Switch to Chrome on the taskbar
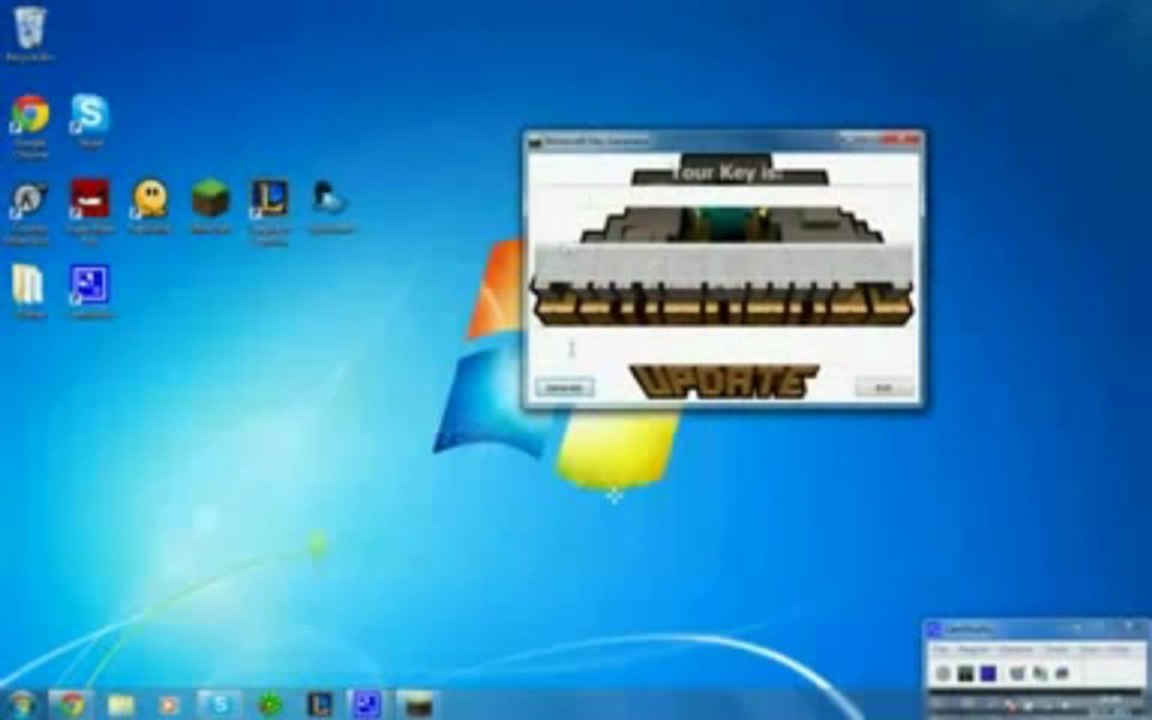Viewport: 1152px width, 720px height. 71,705
